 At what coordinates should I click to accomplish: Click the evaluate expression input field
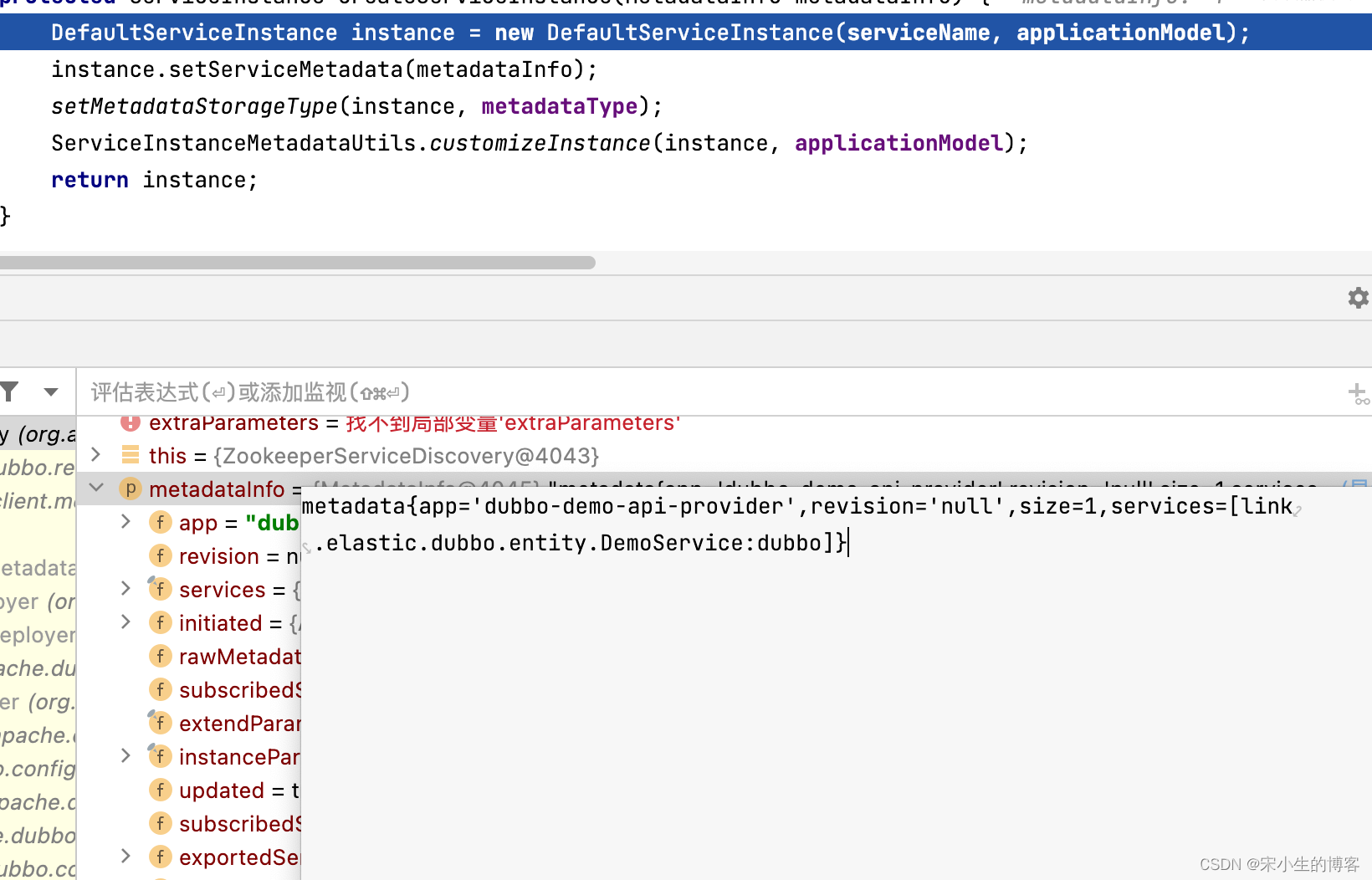(669, 391)
